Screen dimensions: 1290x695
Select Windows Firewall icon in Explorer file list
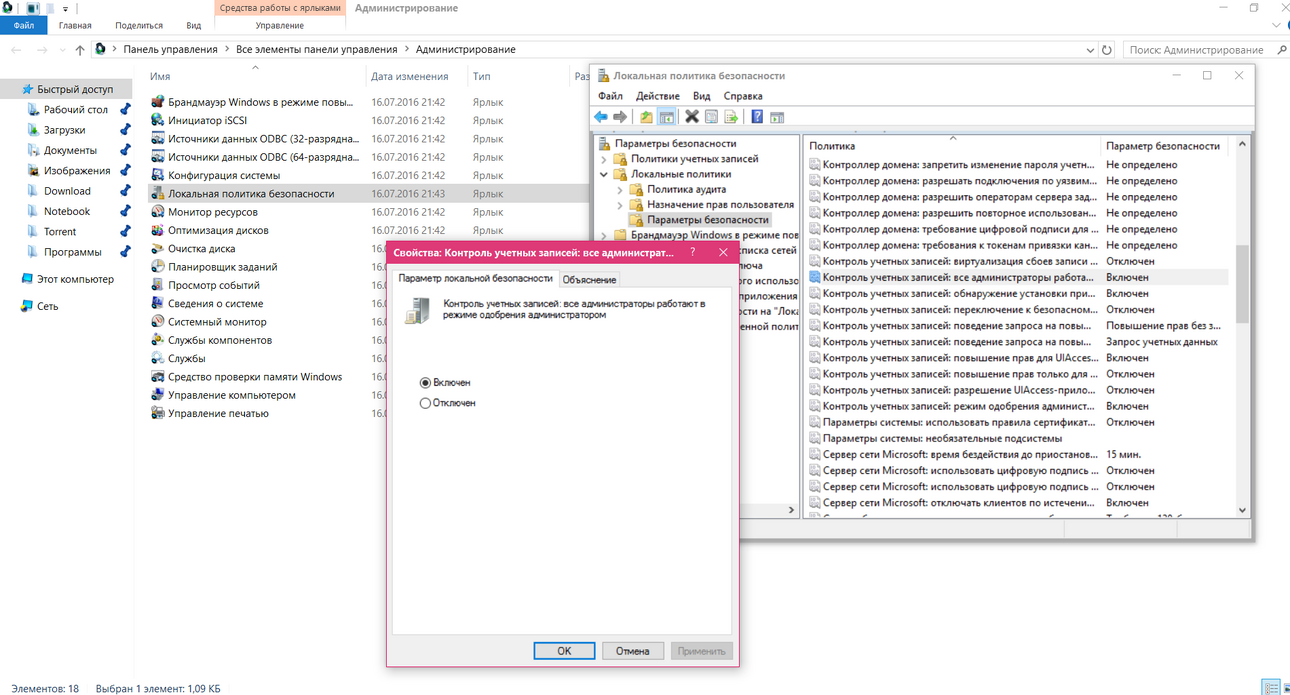[x=158, y=102]
